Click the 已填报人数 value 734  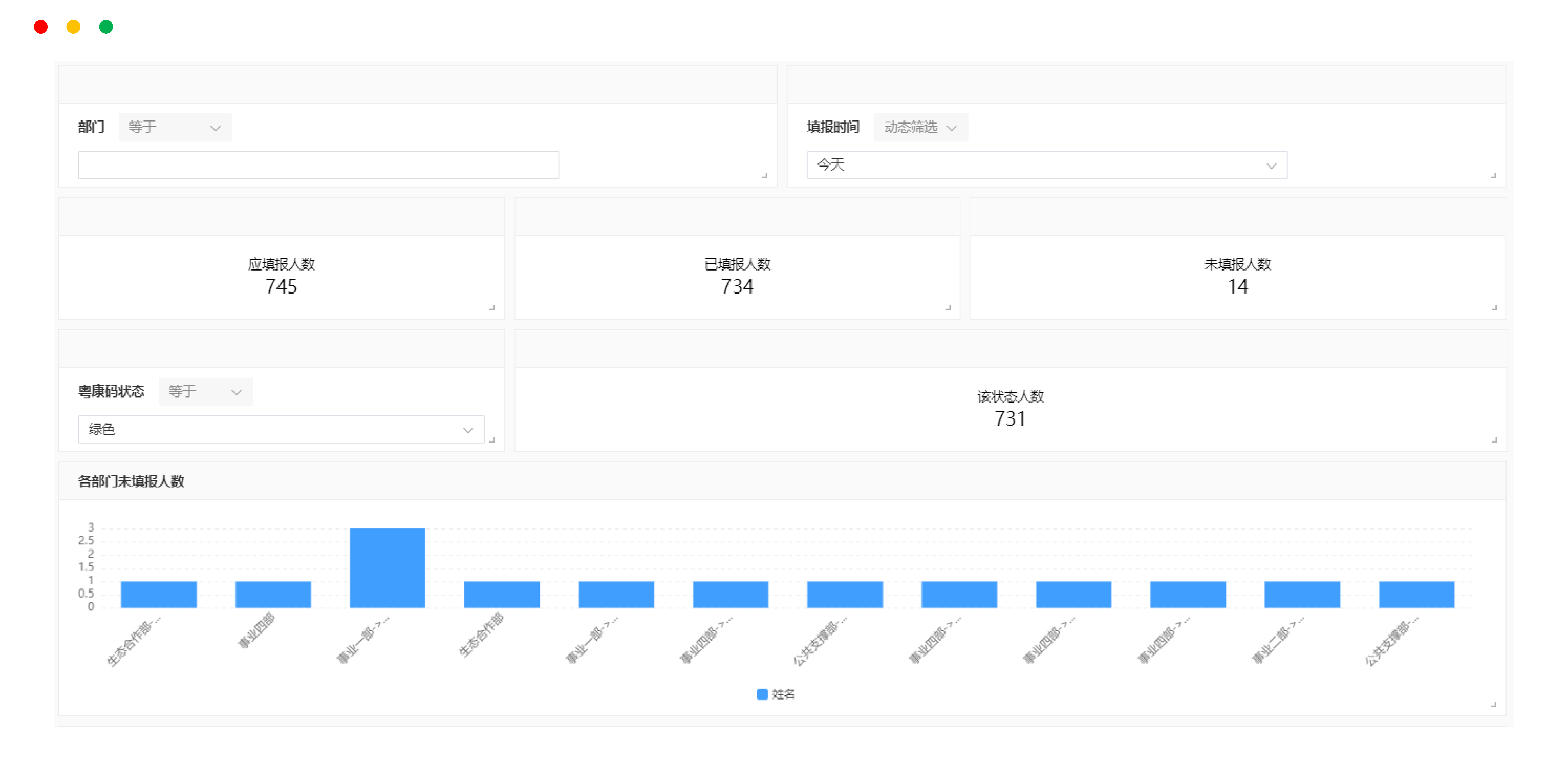tap(737, 287)
